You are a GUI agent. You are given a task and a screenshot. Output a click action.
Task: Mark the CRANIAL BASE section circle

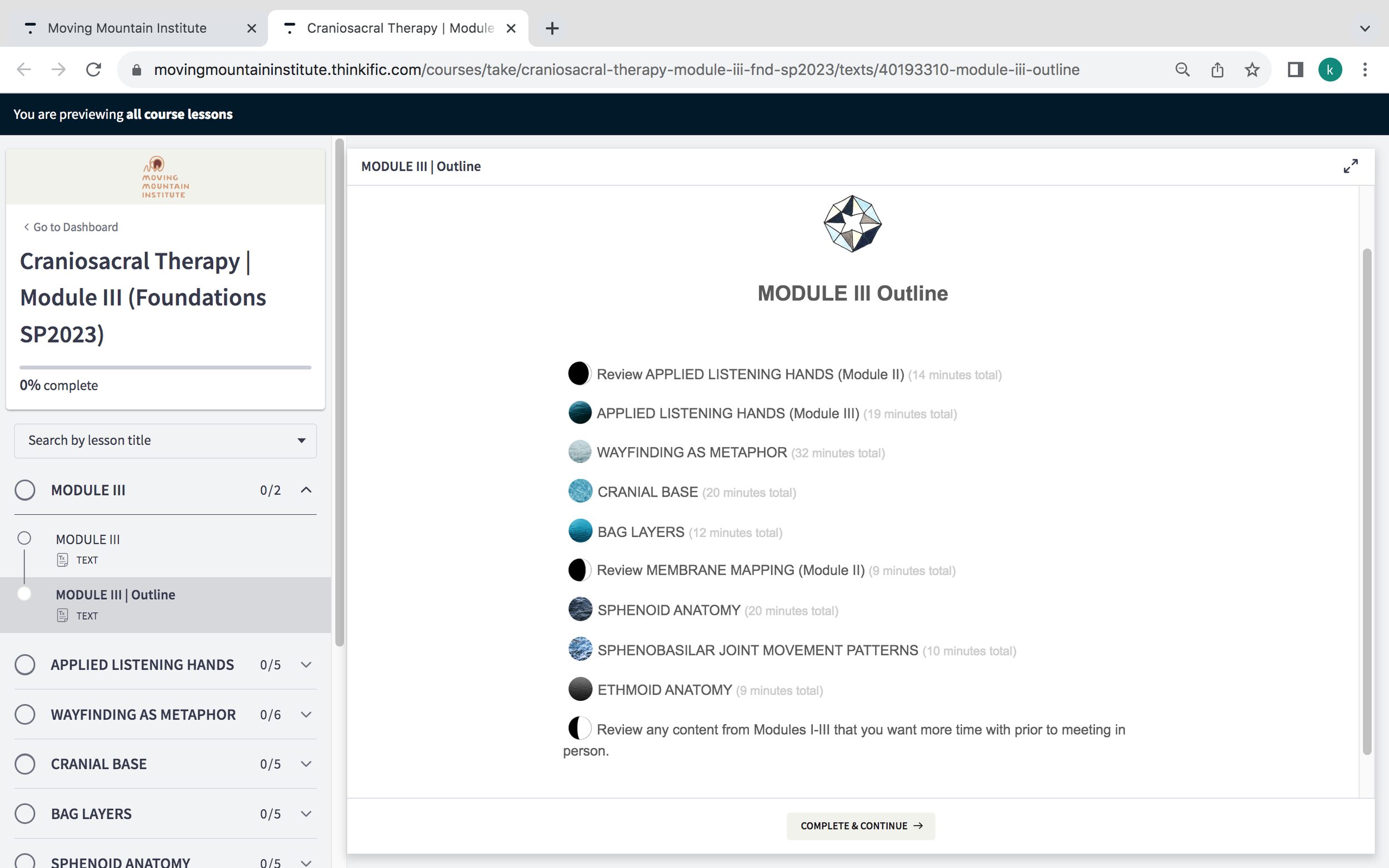[24, 764]
